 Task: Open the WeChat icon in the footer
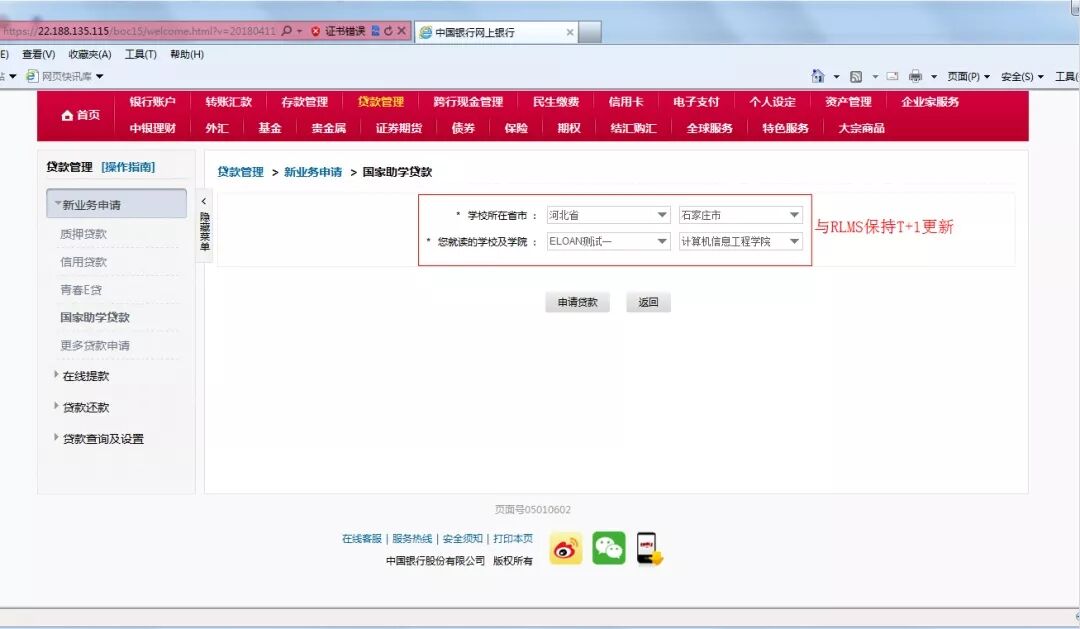point(609,548)
